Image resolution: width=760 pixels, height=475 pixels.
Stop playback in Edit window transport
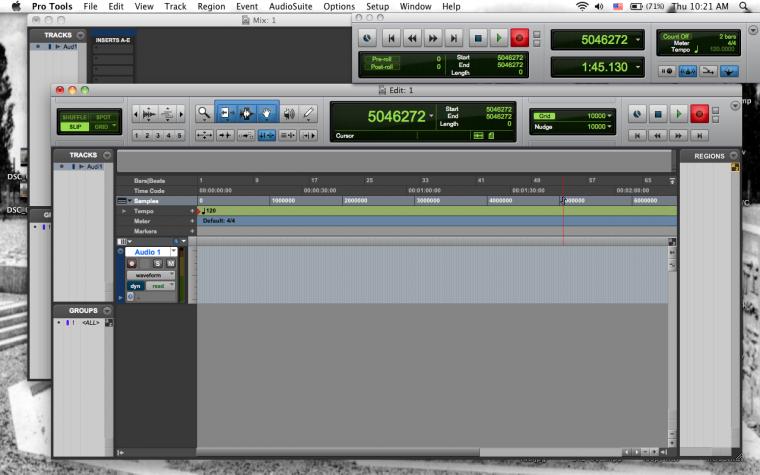tap(658, 114)
